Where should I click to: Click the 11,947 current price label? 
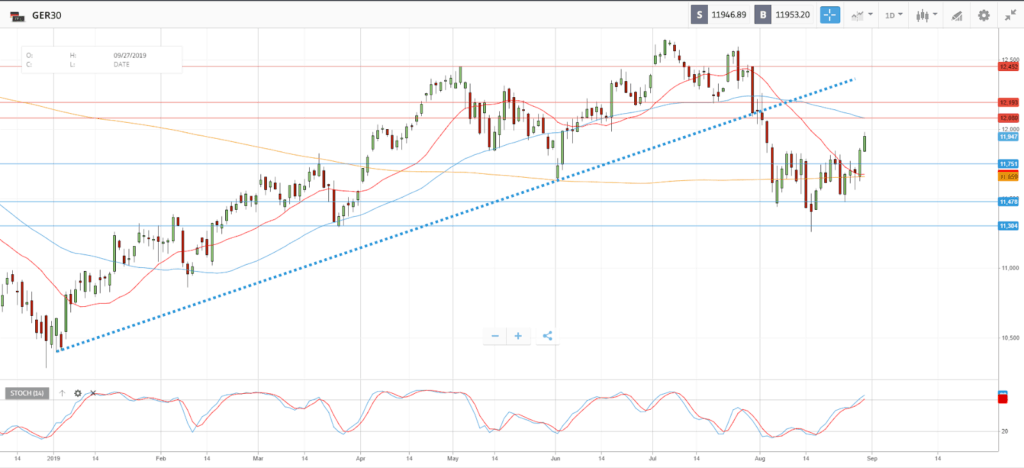tap(1009, 136)
